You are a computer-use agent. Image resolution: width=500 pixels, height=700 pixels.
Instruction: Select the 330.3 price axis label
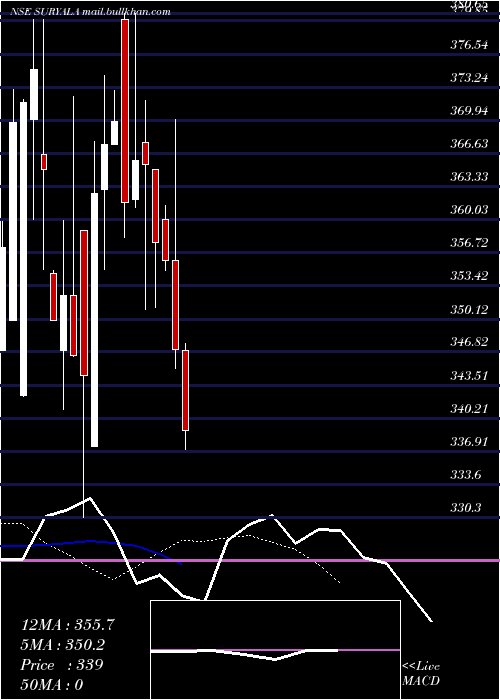click(466, 508)
